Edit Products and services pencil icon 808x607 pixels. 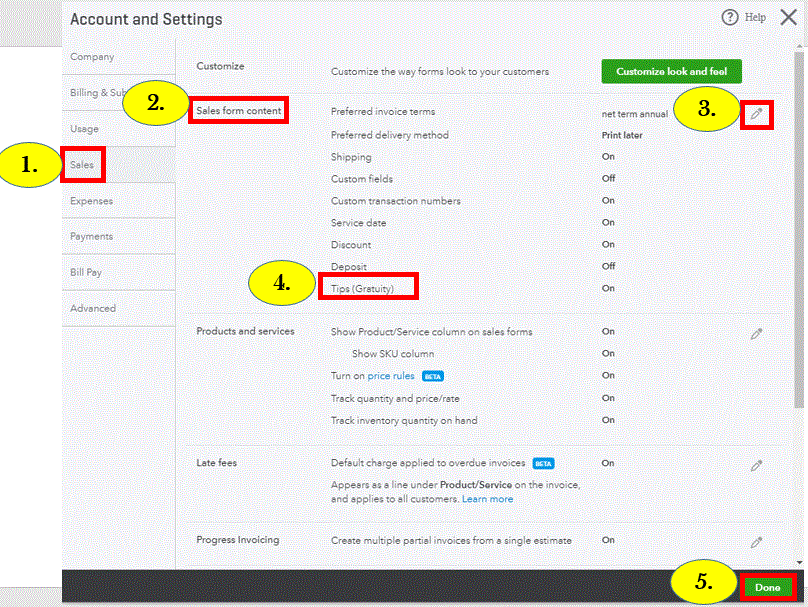757,334
